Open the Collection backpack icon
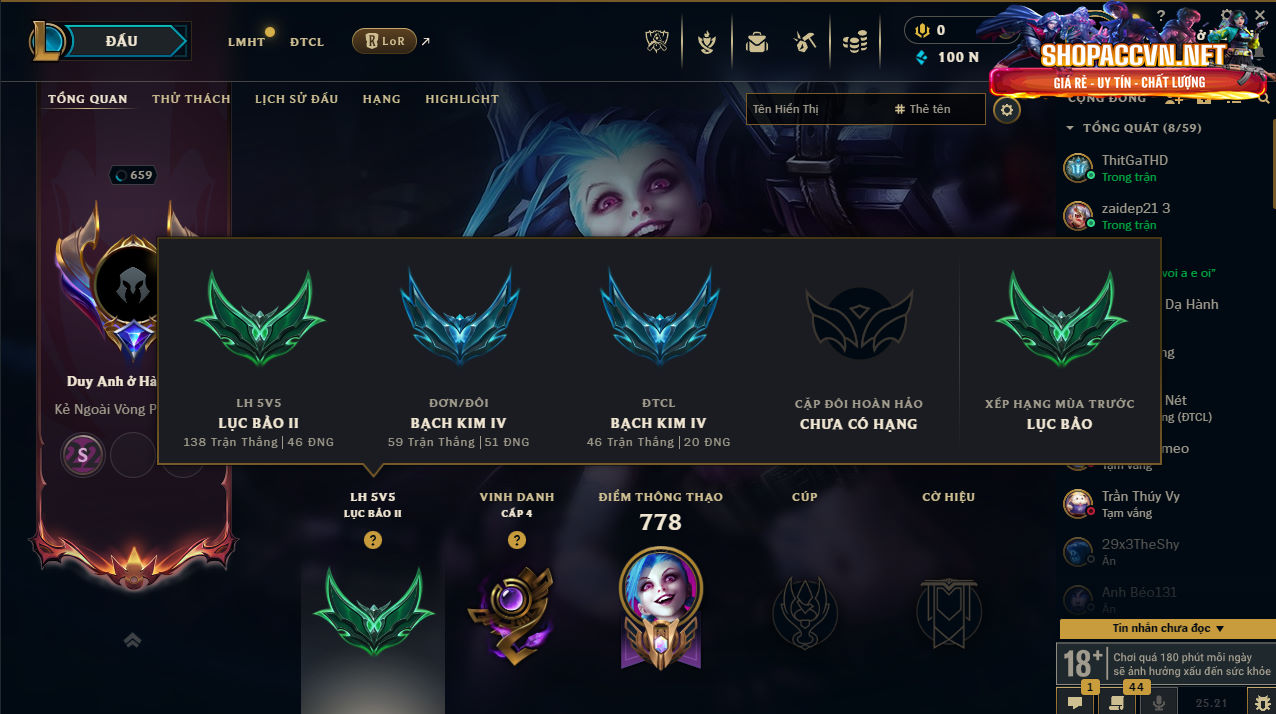The image size is (1276, 714). click(756, 42)
